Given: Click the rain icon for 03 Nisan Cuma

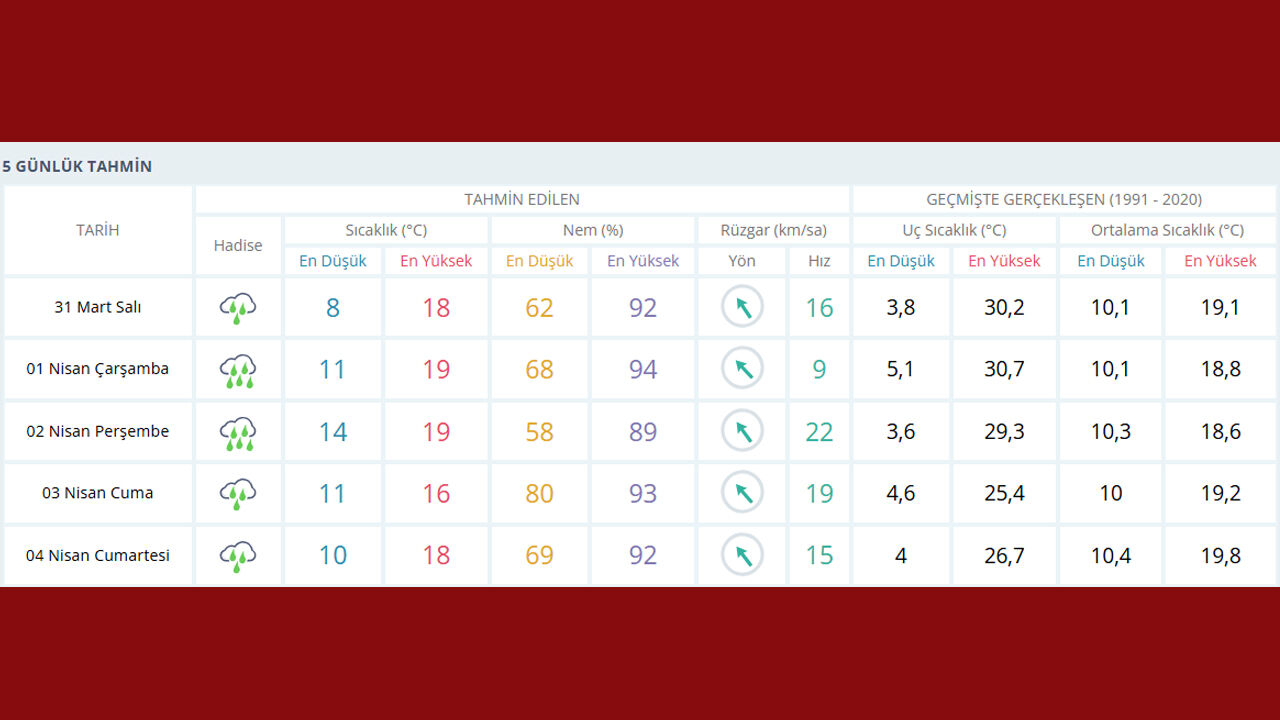Looking at the screenshot, I should coord(238,494).
